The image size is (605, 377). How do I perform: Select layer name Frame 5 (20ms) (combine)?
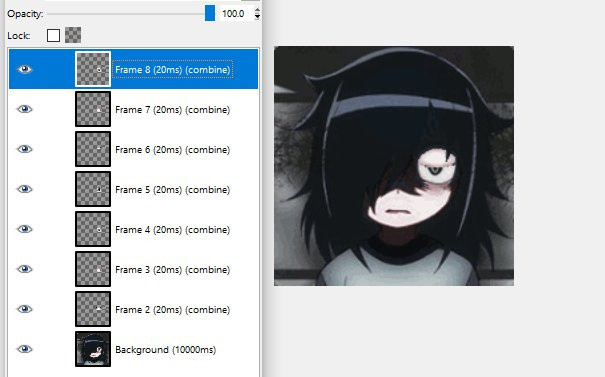tap(172, 190)
